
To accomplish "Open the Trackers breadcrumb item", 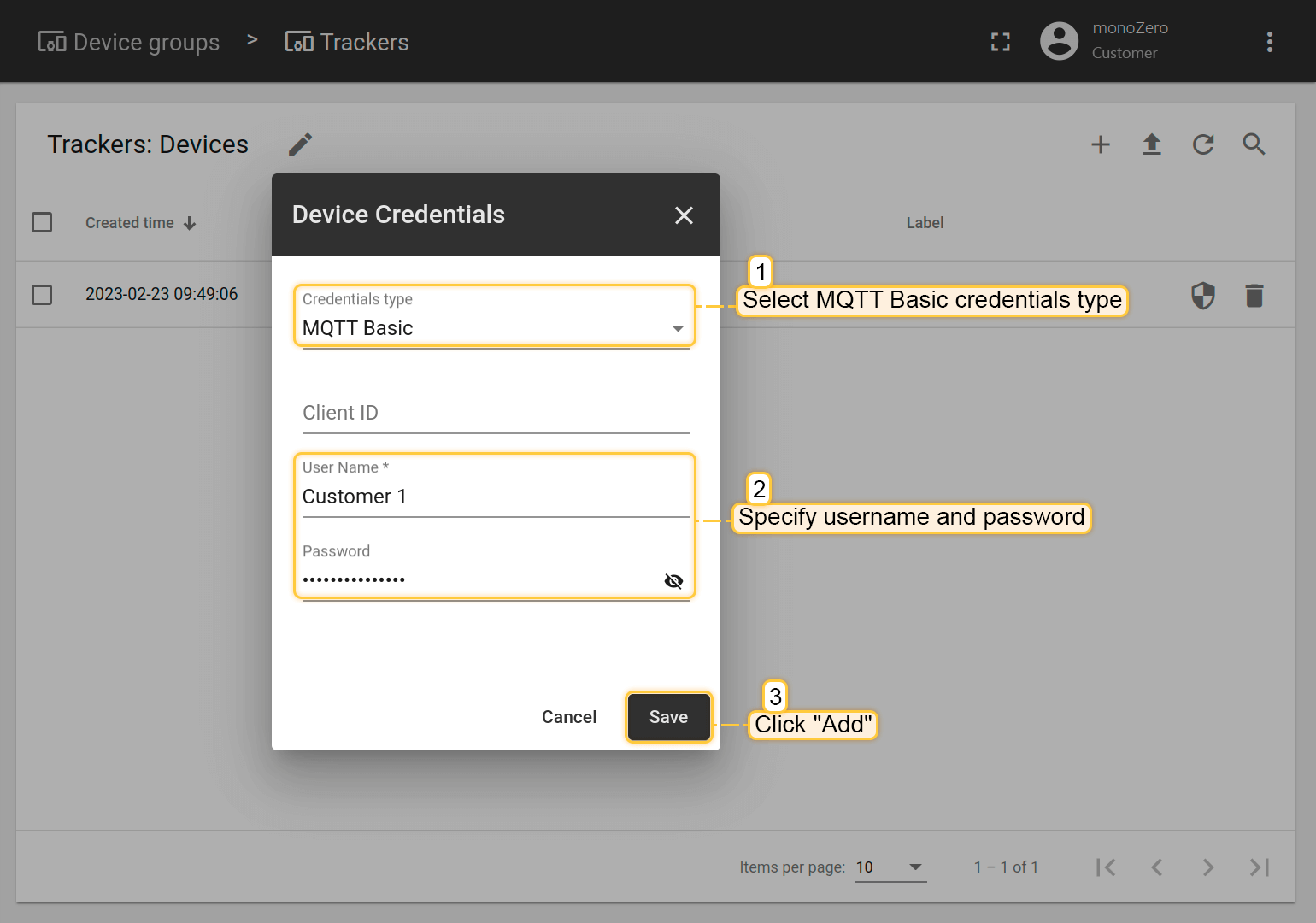I will click(x=347, y=42).
